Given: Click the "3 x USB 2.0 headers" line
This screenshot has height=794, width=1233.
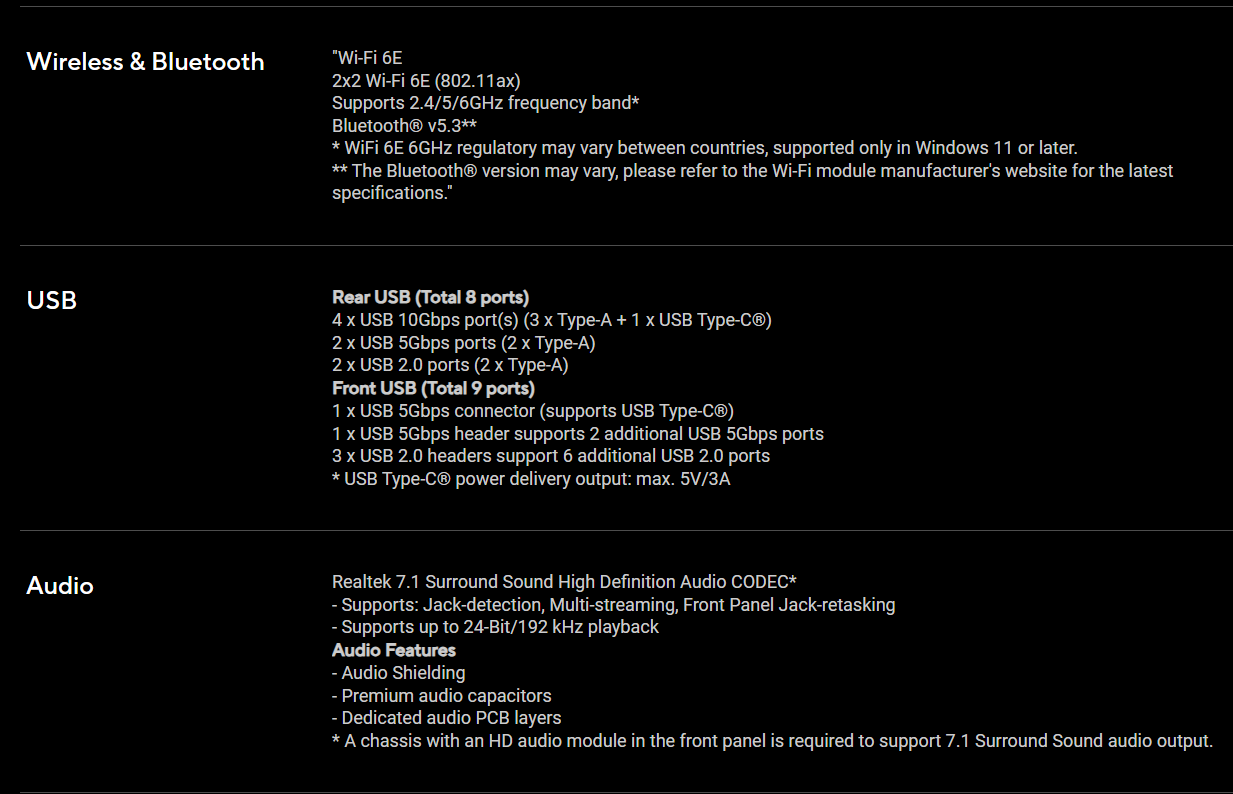Looking at the screenshot, I should tap(551, 456).
